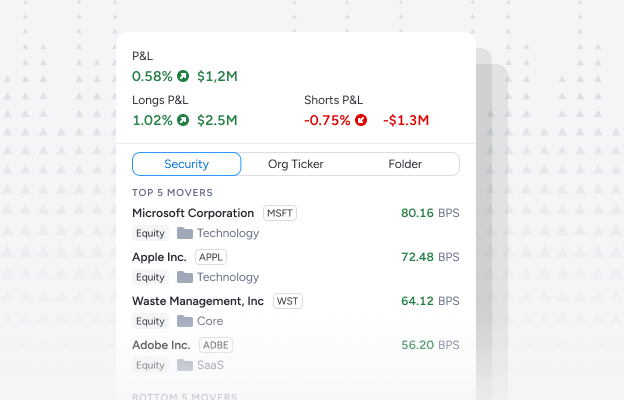
Task: Click the $1,2M P&L amount
Action: pyautogui.click(x=217, y=76)
